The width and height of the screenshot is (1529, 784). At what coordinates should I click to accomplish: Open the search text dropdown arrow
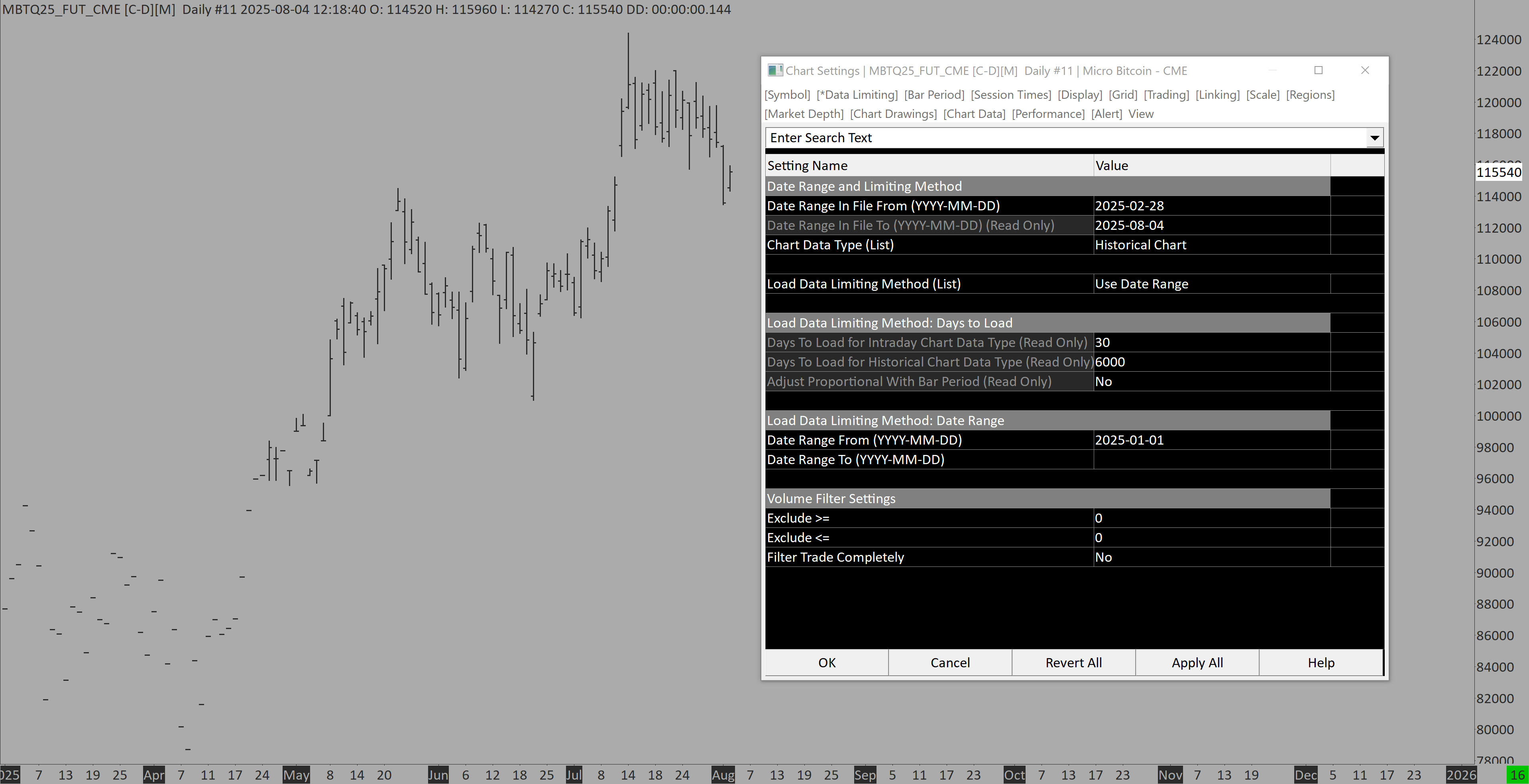coord(1374,138)
